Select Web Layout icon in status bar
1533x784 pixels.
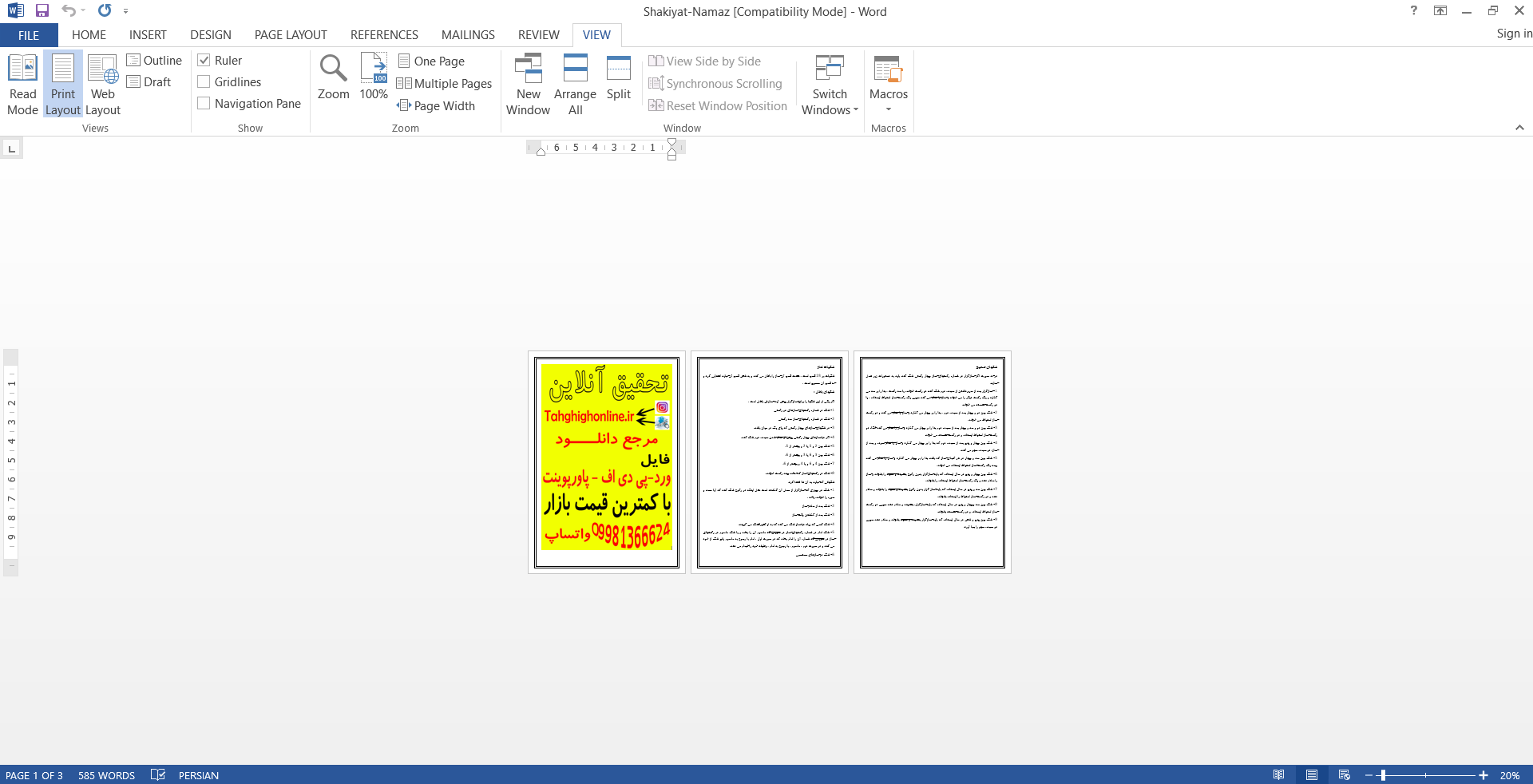1345,775
